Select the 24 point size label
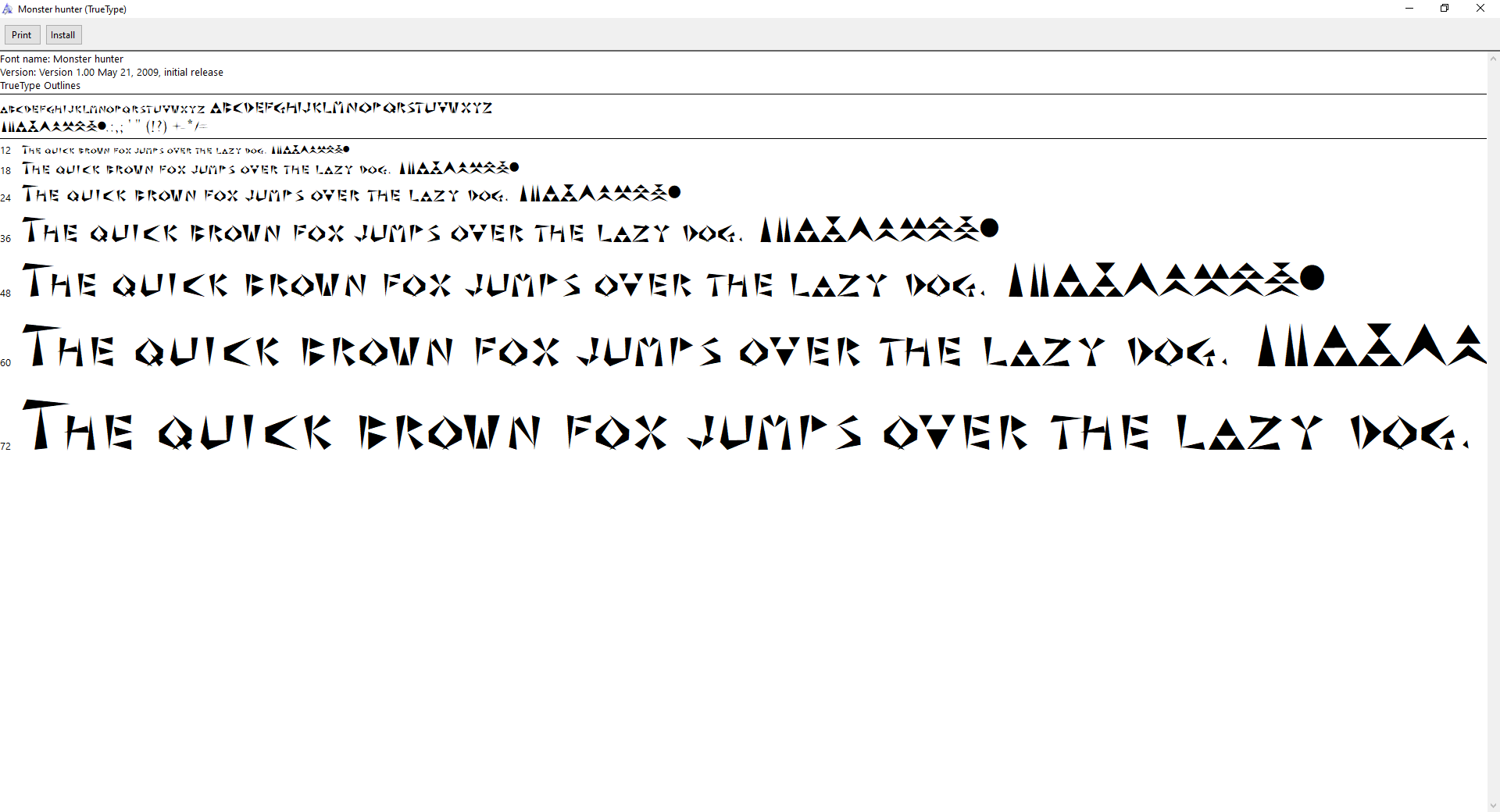Screen dimensions: 1500x812 (x=5, y=198)
